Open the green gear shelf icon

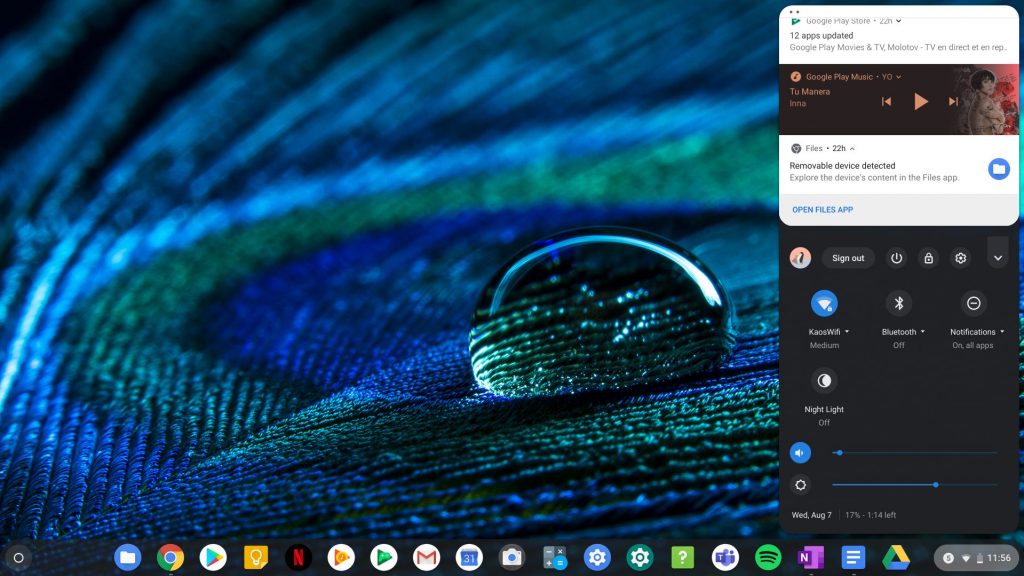point(640,558)
